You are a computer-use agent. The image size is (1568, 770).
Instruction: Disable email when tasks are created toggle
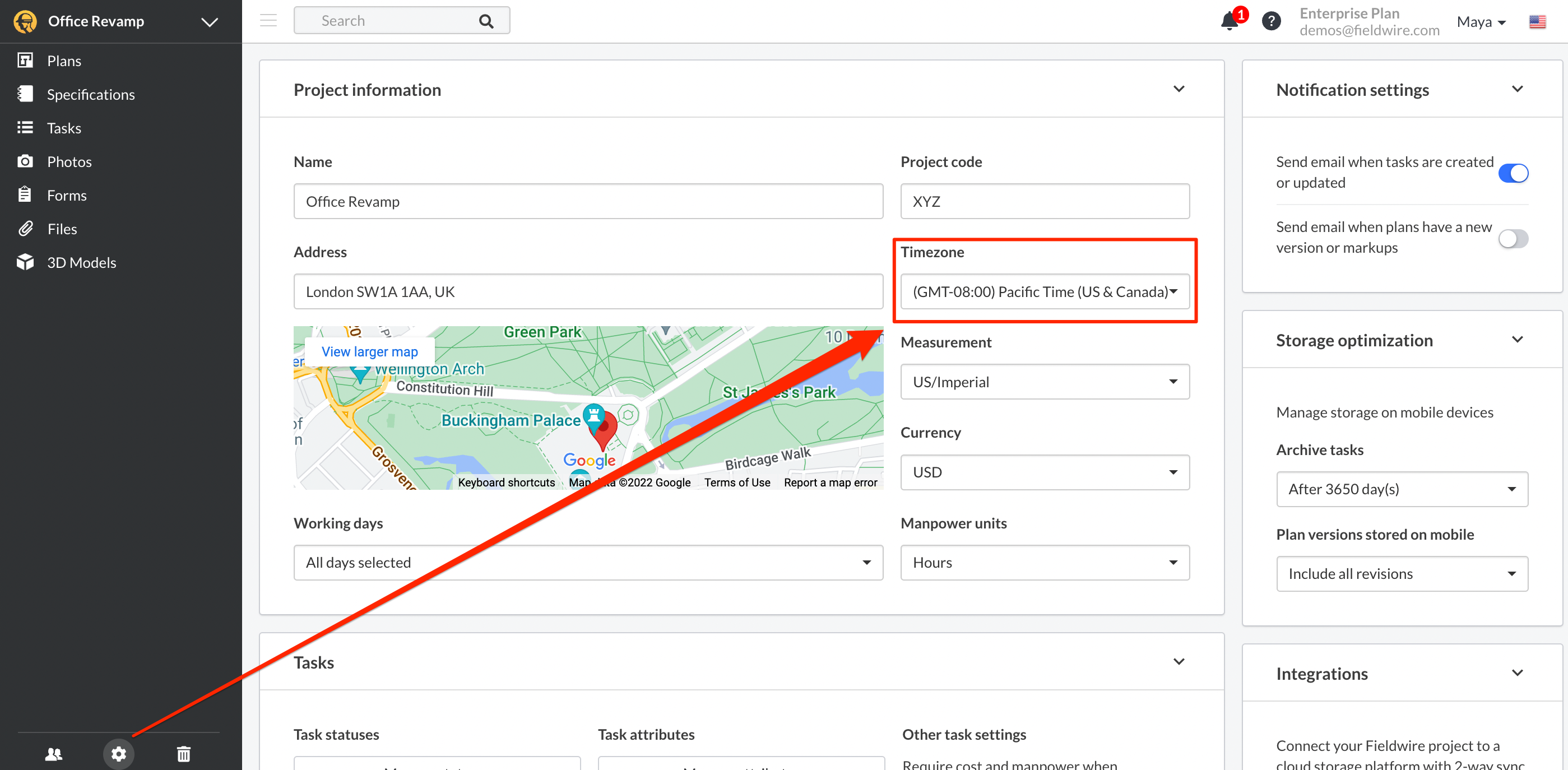[x=1513, y=173]
